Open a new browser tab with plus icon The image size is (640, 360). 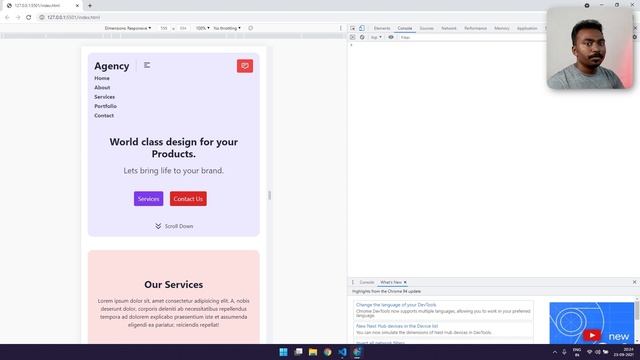click(x=90, y=6)
